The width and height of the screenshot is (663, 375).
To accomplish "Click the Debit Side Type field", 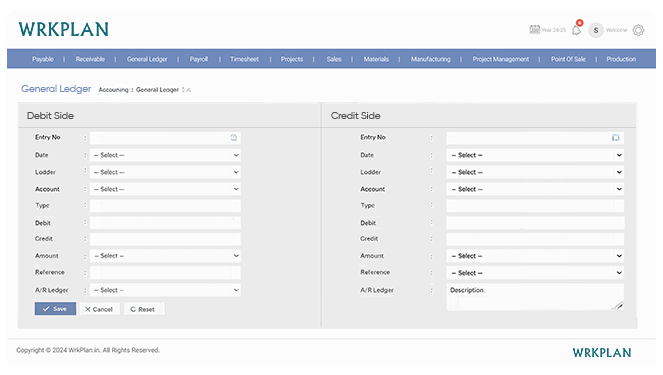I will [165, 205].
